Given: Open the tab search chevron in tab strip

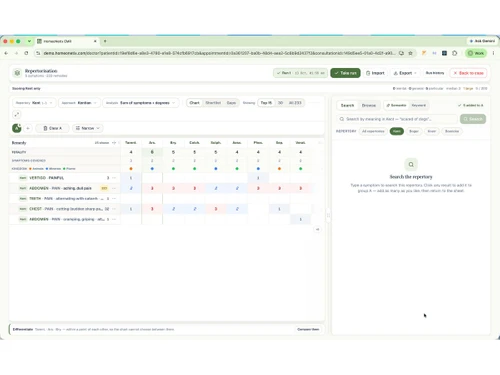Looking at the screenshot, I should point(29,41).
